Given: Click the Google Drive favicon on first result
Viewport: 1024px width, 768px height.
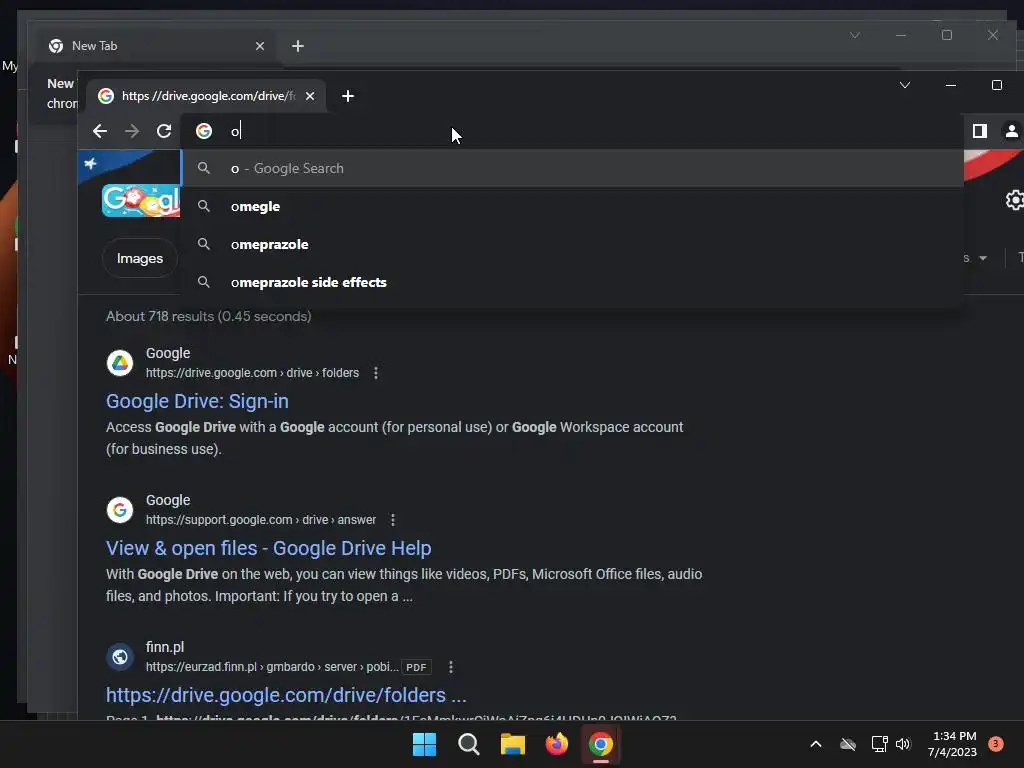Looking at the screenshot, I should click(x=120, y=362).
